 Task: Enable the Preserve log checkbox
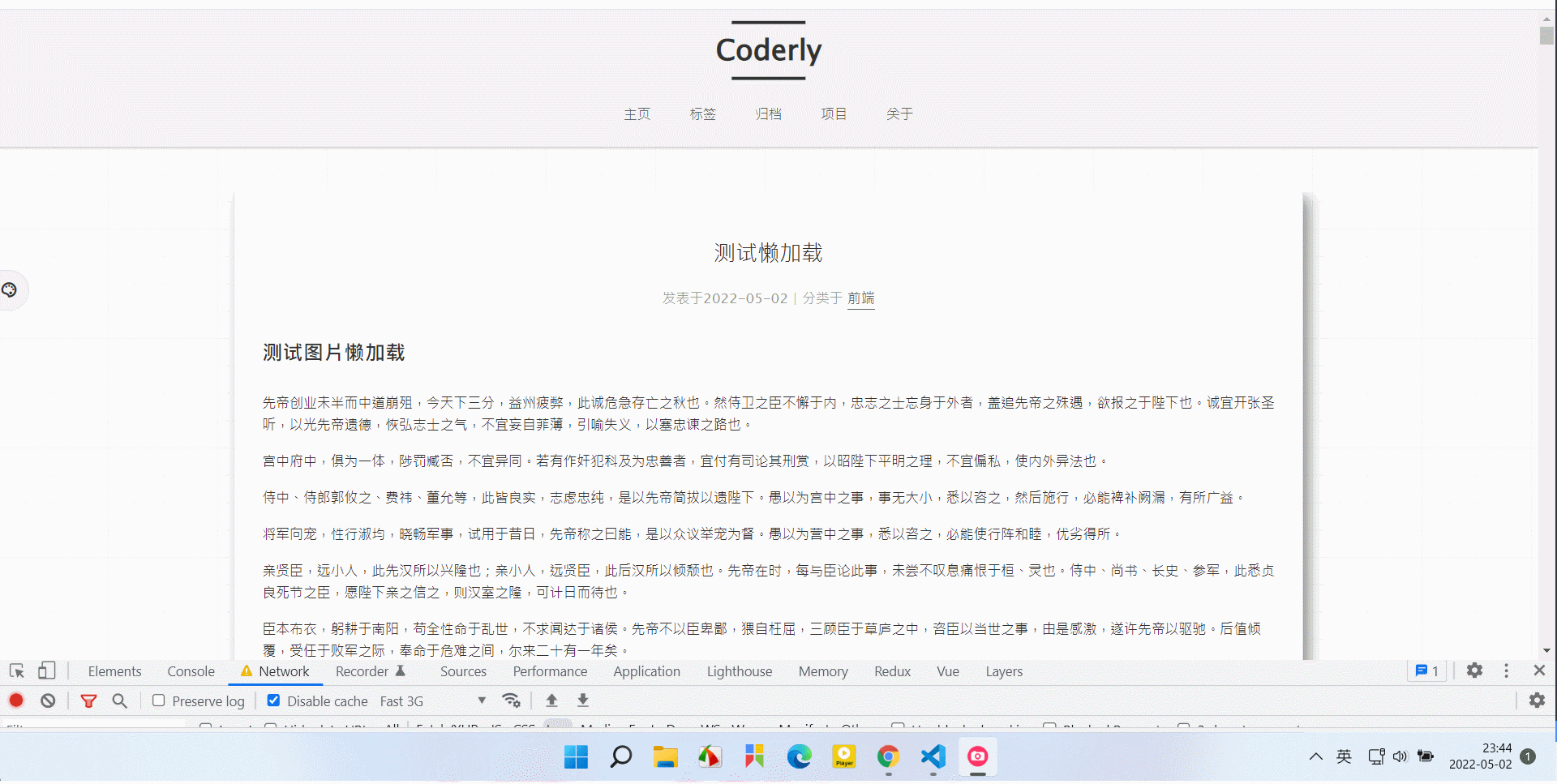tap(159, 700)
